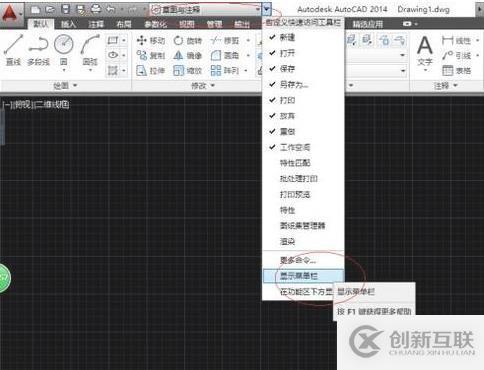This screenshot has width=484, height=370.
Task: Select the Table (表格) tool
Action: tap(456, 70)
